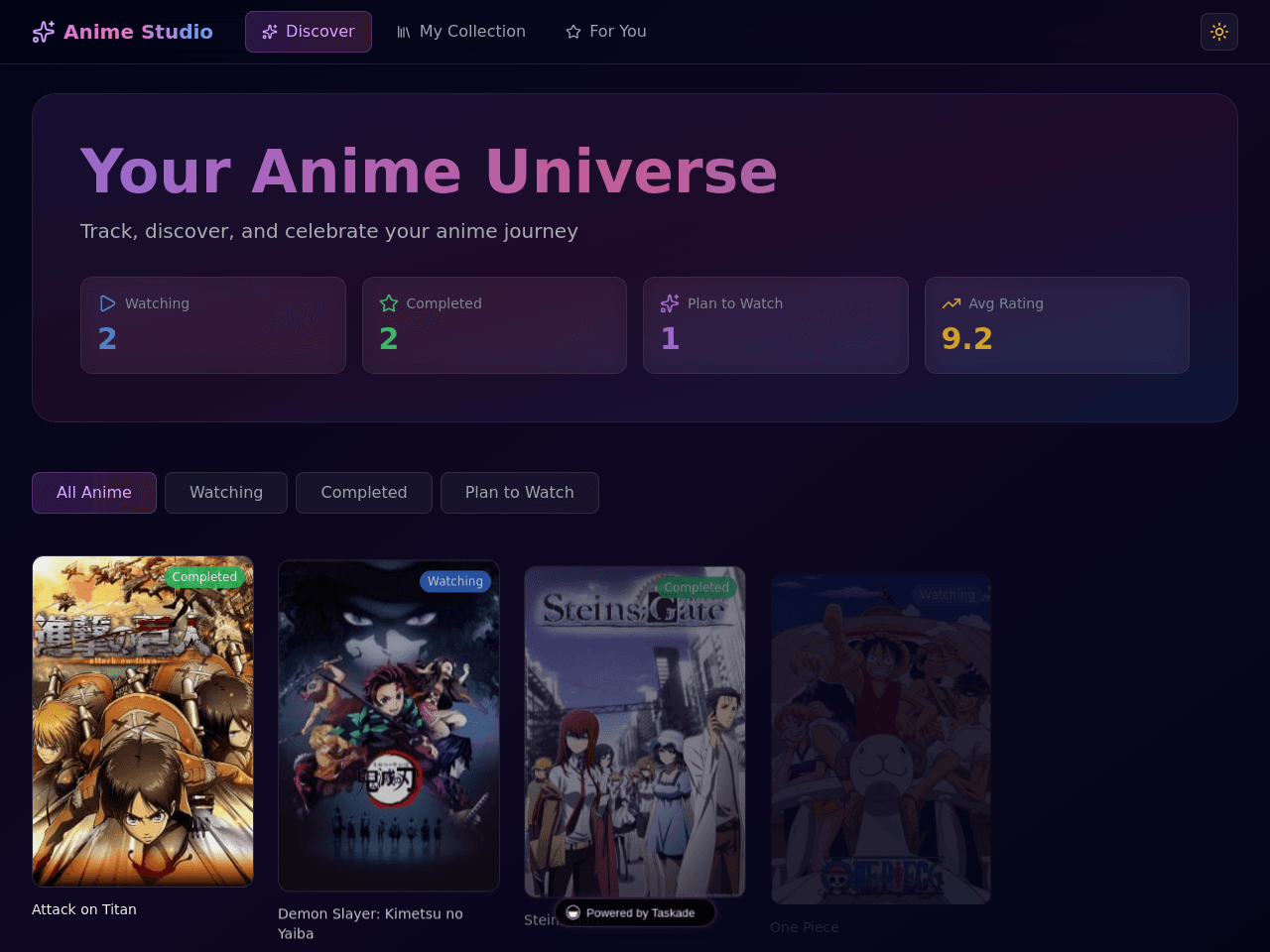
Task: Click the Attack on Titan title text
Action: click(84, 909)
